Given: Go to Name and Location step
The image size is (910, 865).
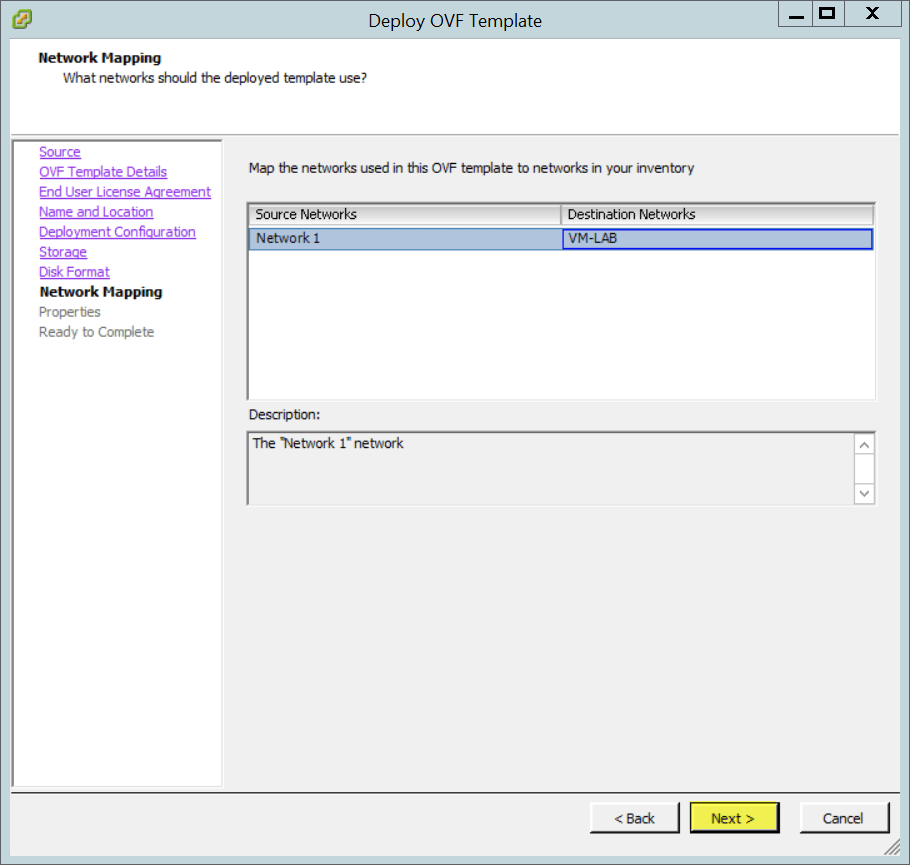Looking at the screenshot, I should click(x=96, y=212).
